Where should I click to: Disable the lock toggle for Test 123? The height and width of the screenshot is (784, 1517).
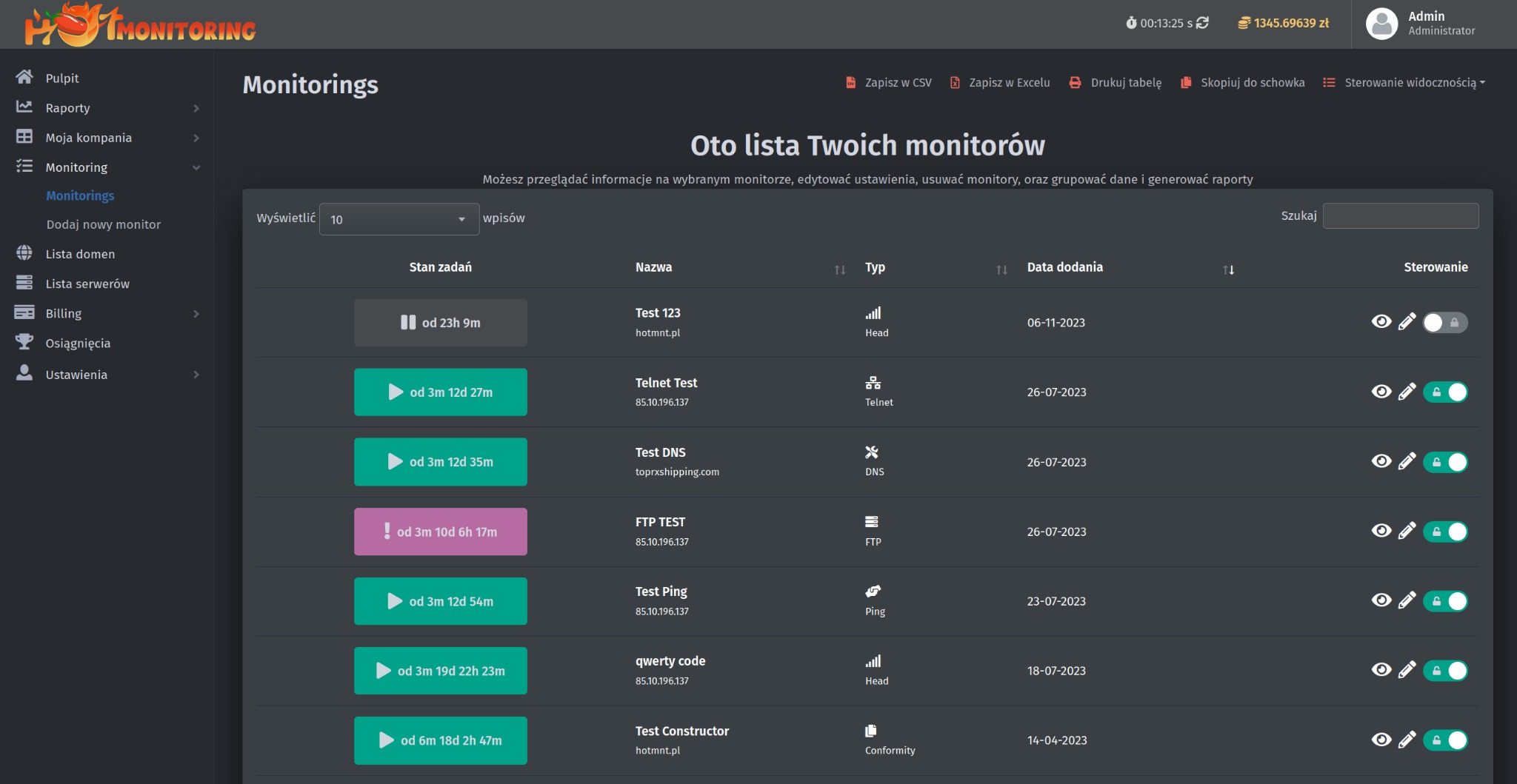1445,322
